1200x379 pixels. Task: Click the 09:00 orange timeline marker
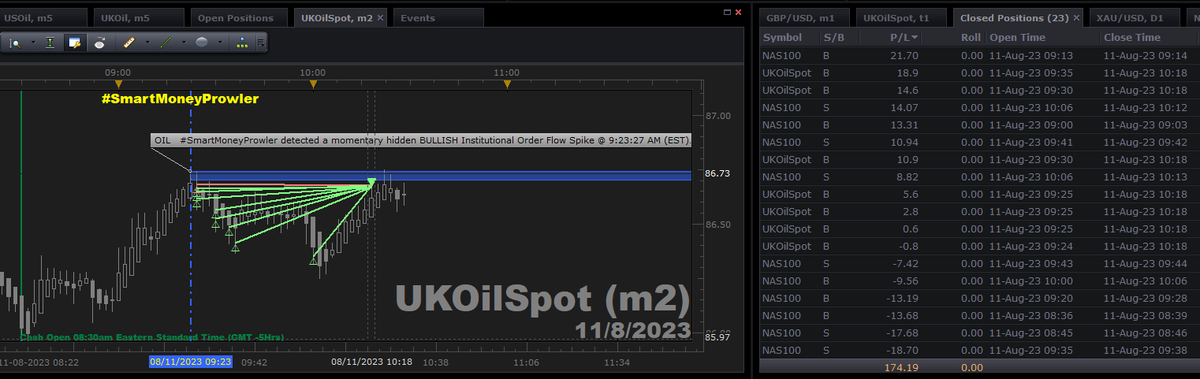[119, 84]
